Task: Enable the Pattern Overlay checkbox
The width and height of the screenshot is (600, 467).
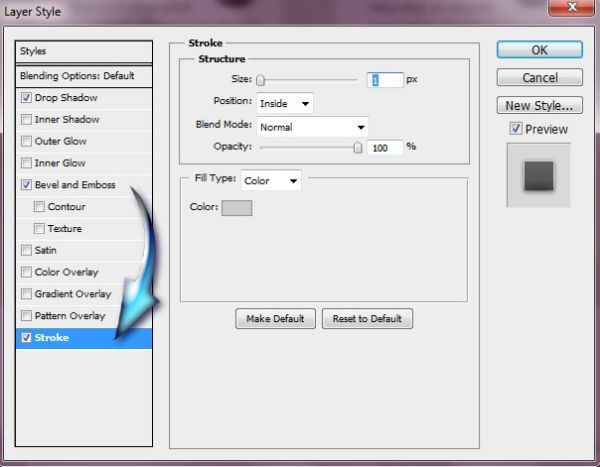Action: pyautogui.click(x=26, y=316)
